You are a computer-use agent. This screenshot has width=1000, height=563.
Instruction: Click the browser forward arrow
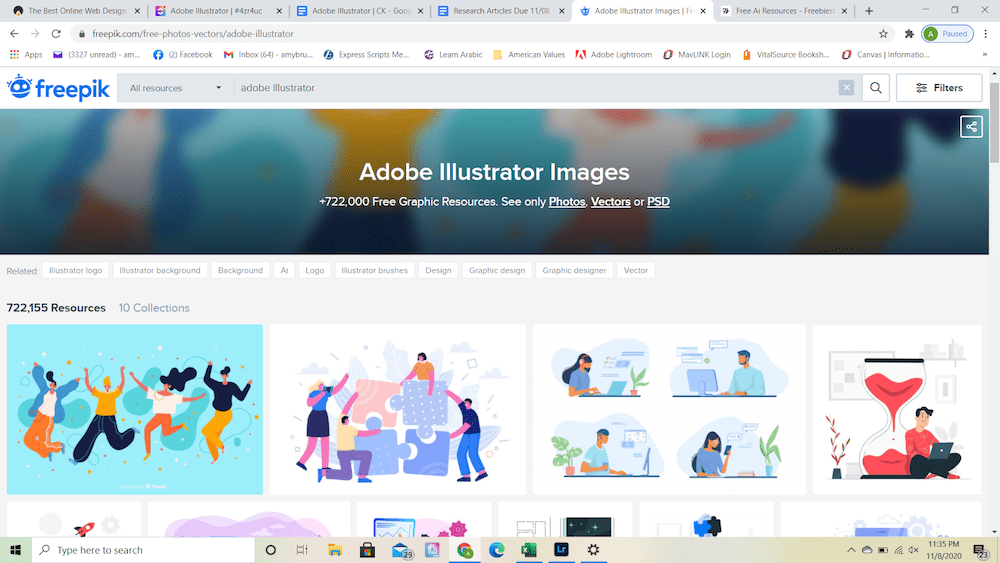[x=35, y=34]
